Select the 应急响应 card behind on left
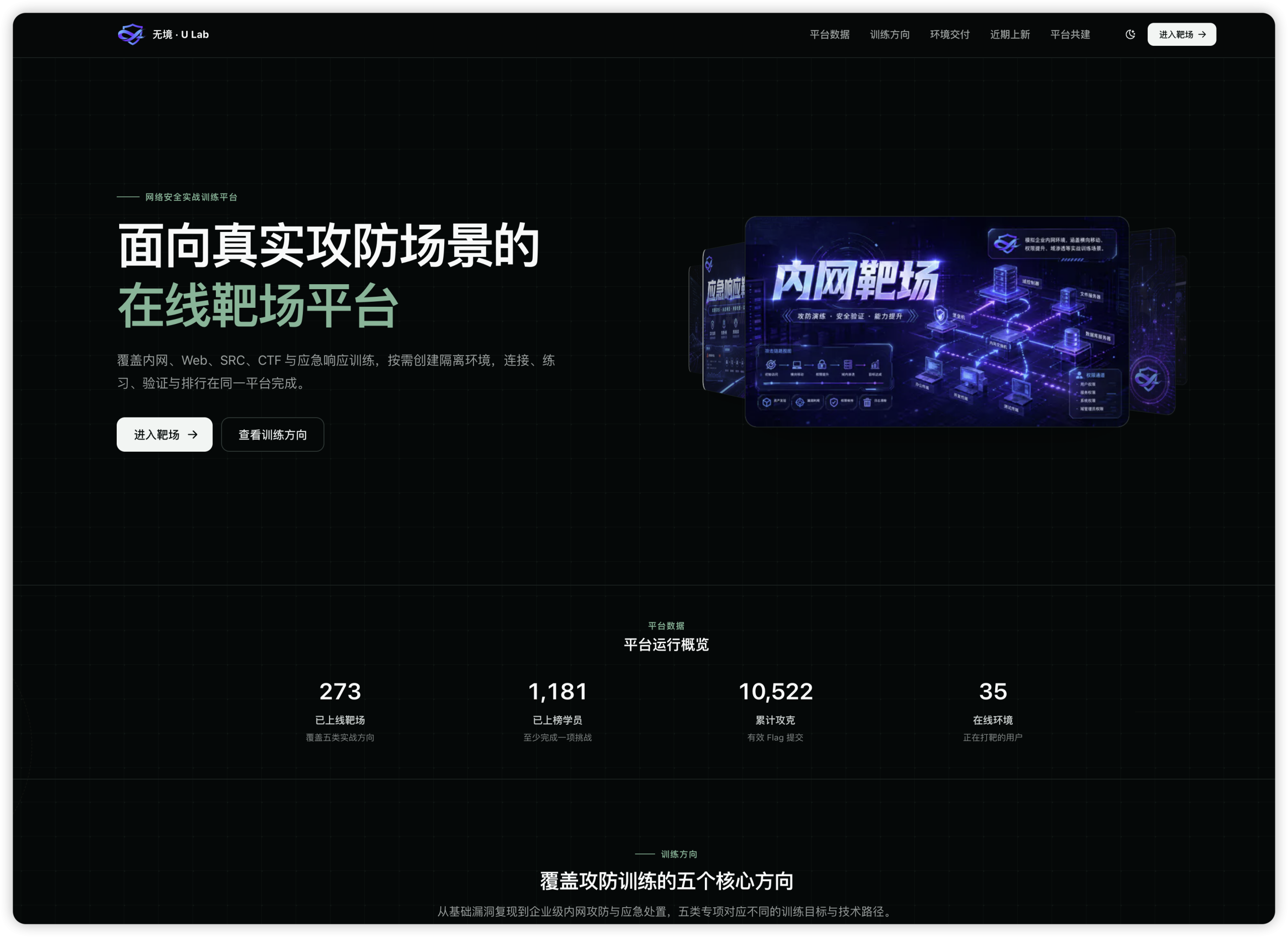This screenshot has height=937, width=1288. point(723,321)
